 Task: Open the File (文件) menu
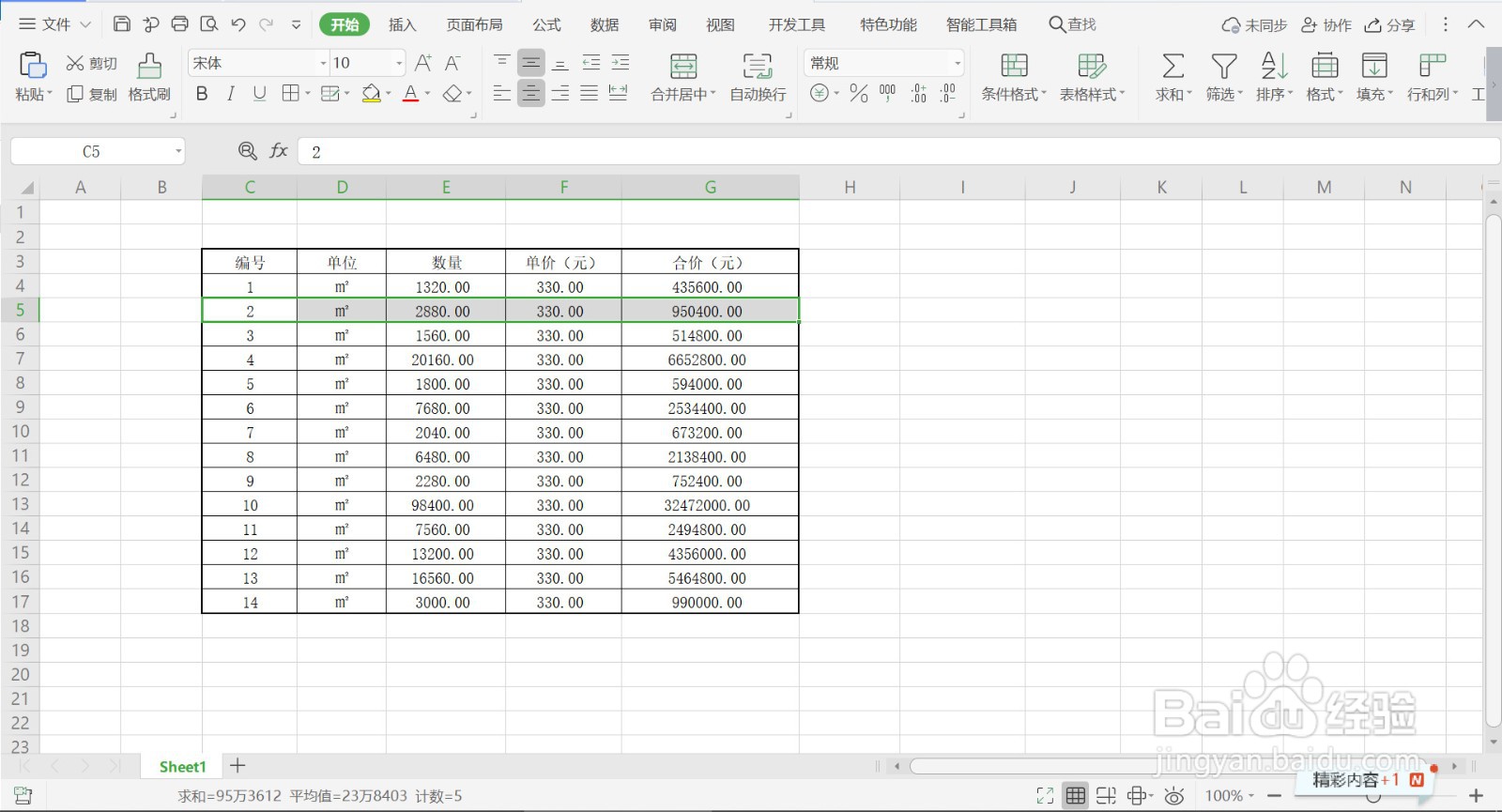point(54,24)
